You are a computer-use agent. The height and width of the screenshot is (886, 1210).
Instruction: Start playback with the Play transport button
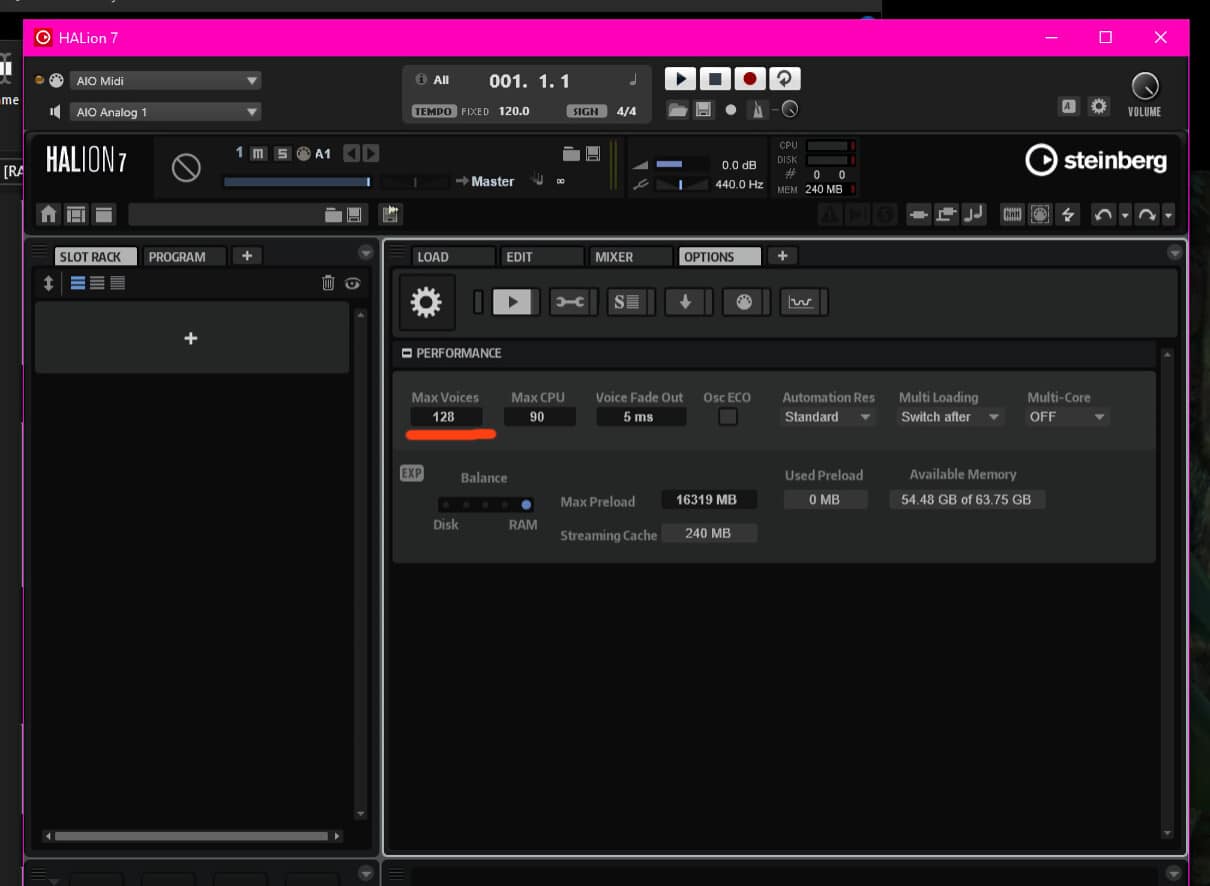[x=680, y=78]
